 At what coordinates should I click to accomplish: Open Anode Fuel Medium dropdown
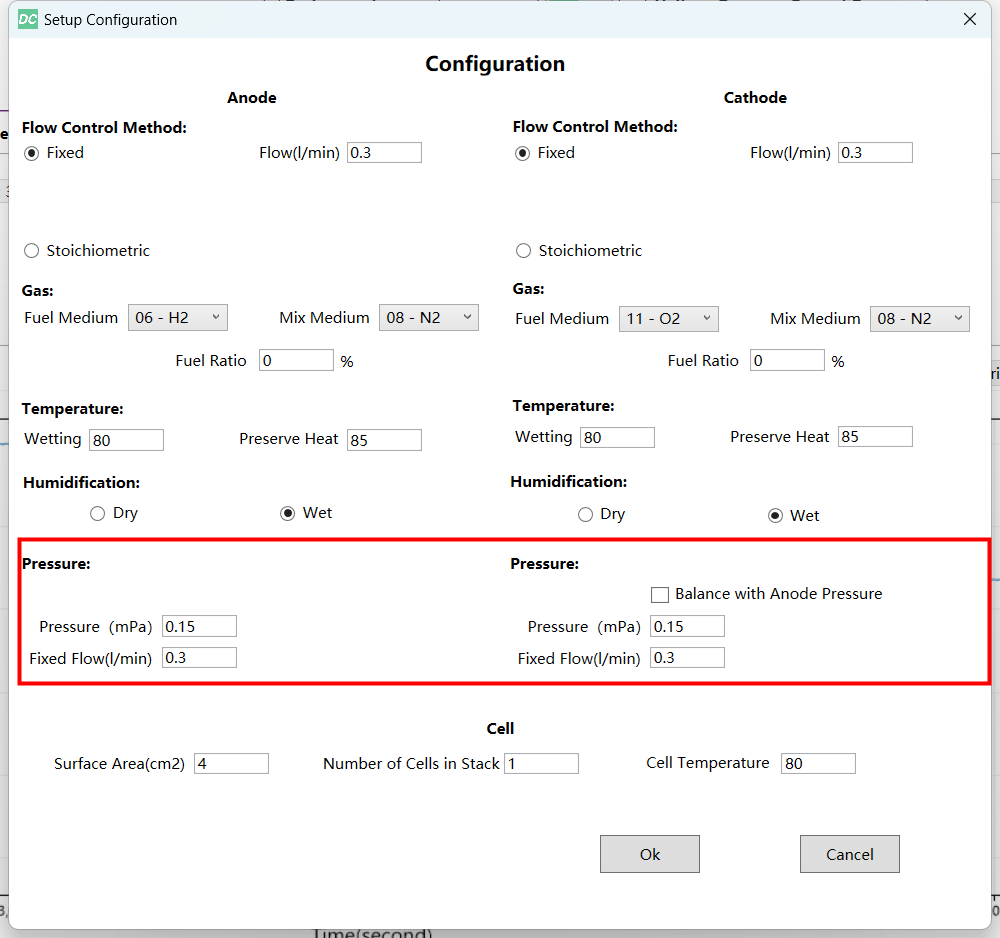pos(178,318)
